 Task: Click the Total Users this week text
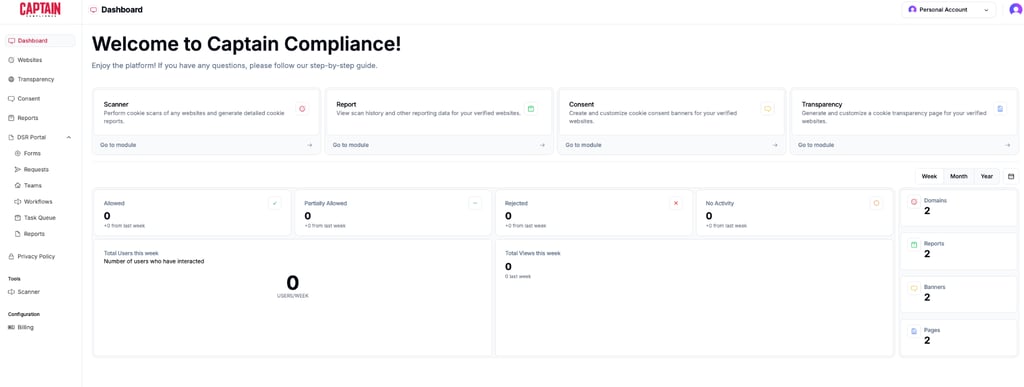(131, 253)
